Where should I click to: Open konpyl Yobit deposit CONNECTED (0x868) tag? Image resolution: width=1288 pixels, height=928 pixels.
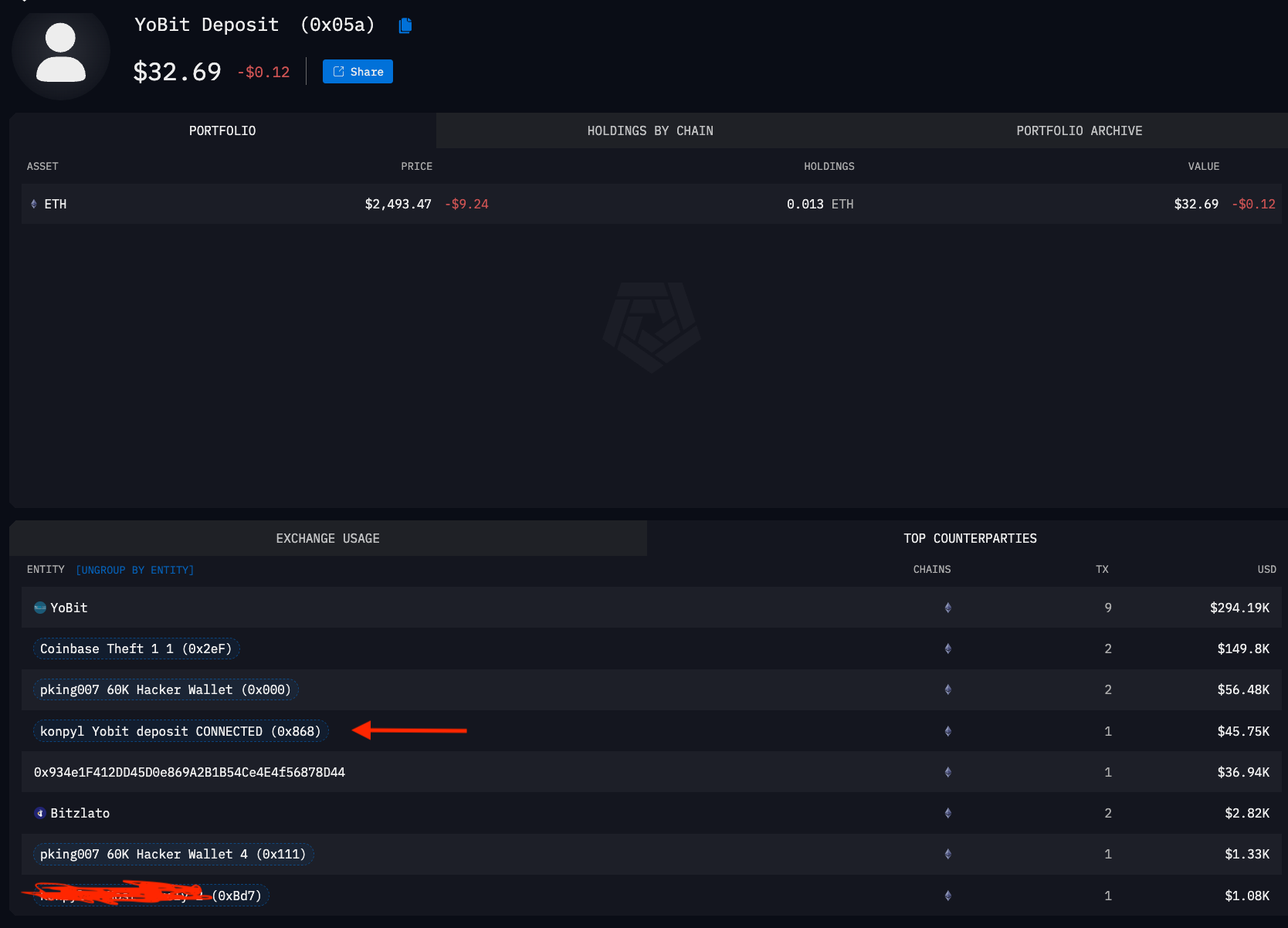tap(181, 731)
